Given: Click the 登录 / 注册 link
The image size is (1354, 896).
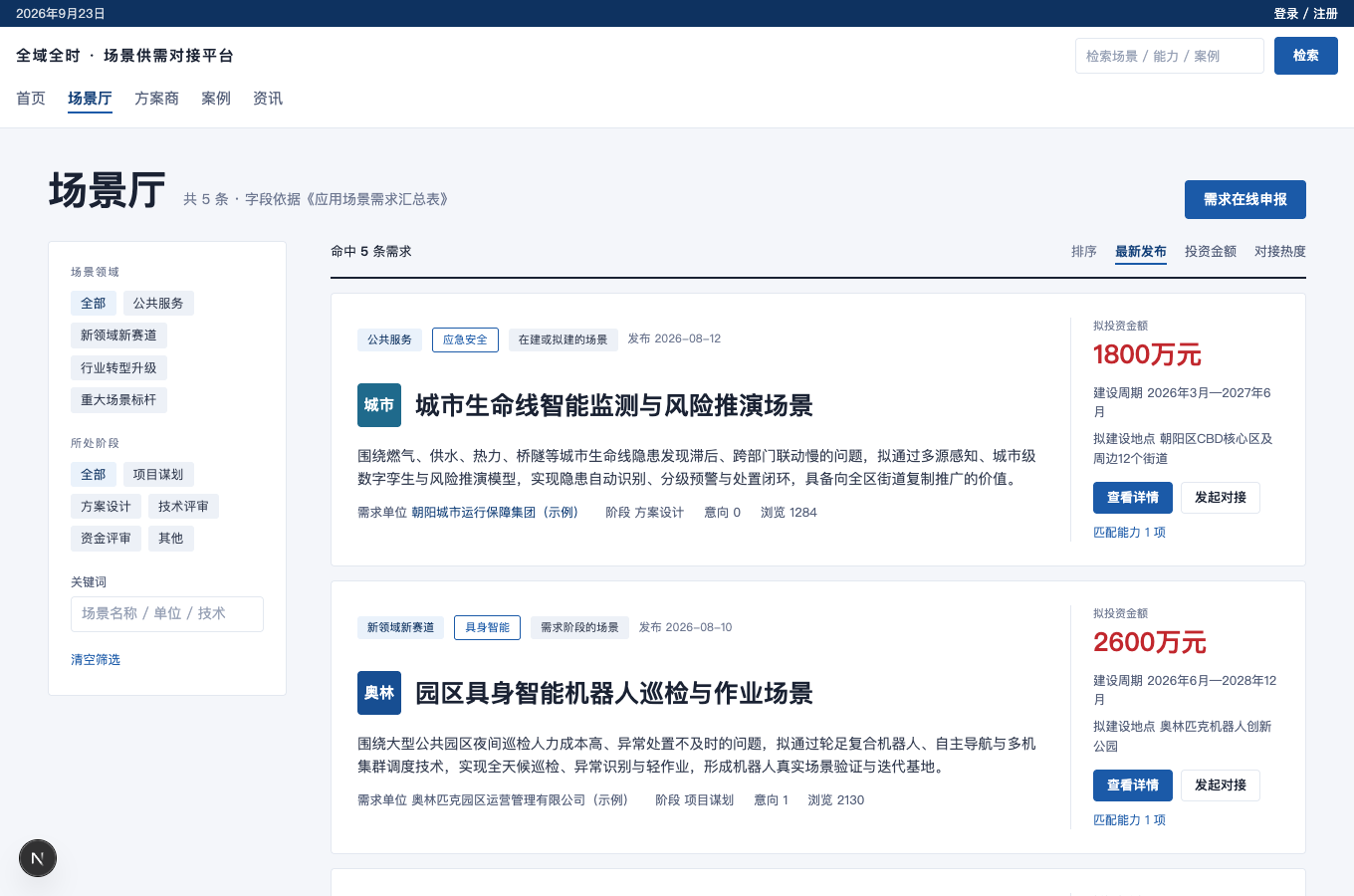Looking at the screenshot, I should click(1306, 14).
